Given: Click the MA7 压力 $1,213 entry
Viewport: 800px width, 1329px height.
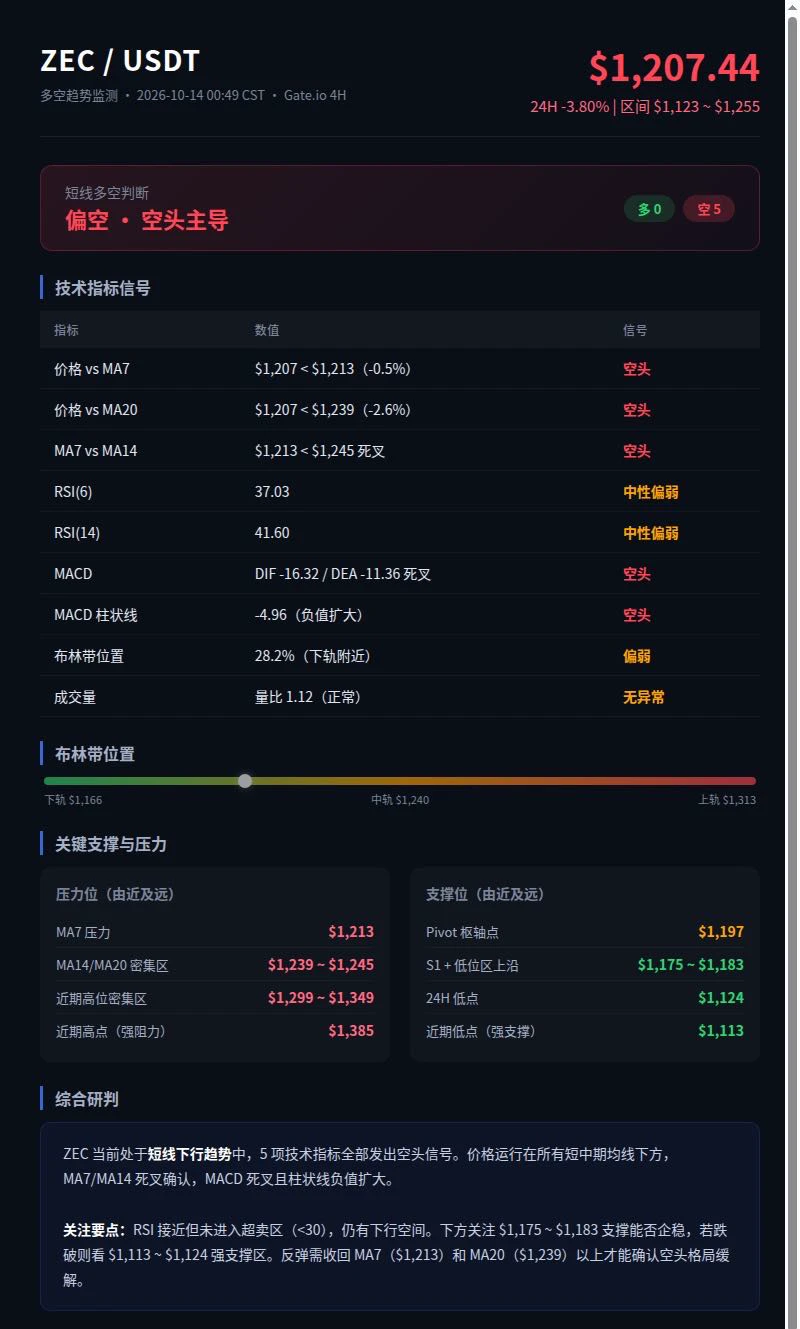Looking at the screenshot, I should point(215,932).
